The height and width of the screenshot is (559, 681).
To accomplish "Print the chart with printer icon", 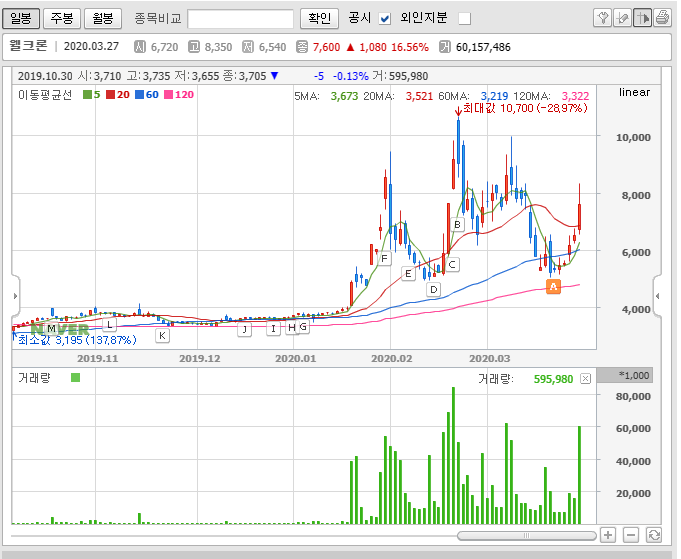I will click(x=662, y=18).
